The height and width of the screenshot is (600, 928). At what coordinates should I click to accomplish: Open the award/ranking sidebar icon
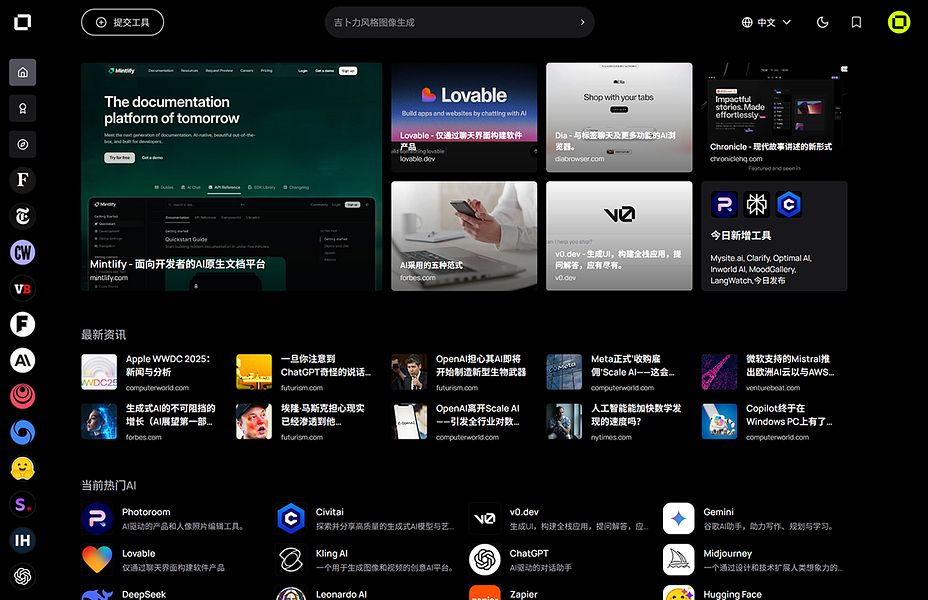click(x=22, y=108)
